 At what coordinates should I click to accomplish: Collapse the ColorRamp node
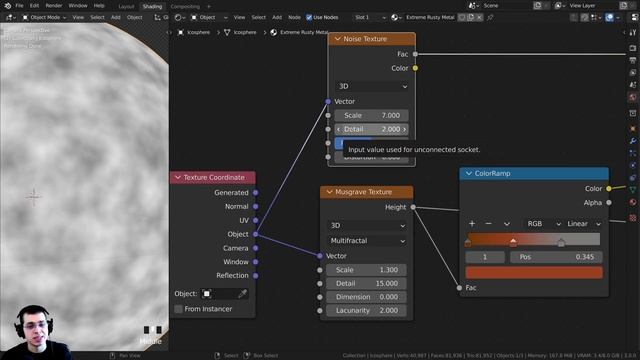[469, 173]
